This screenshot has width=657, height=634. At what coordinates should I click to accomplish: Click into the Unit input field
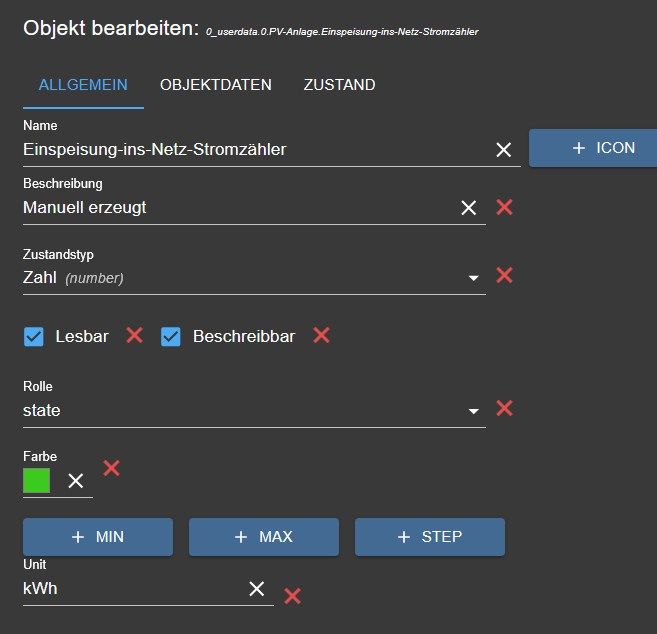pyautogui.click(x=130, y=589)
